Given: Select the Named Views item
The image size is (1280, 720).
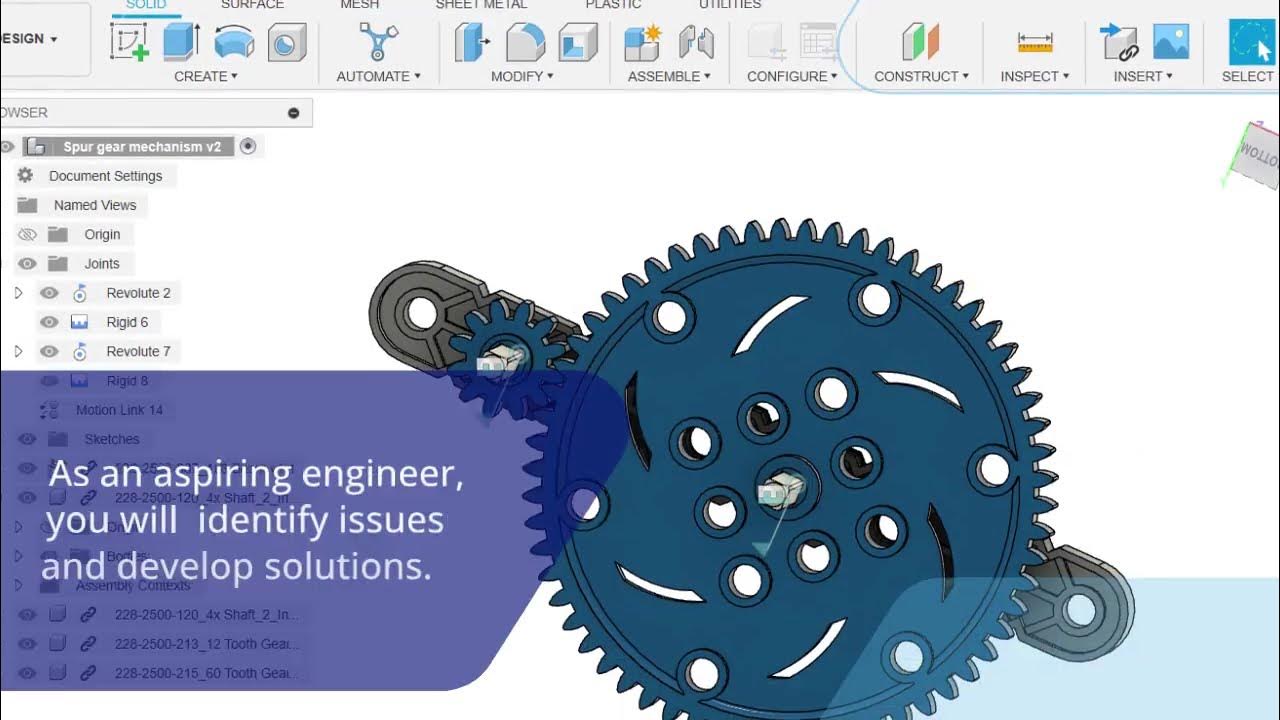Looking at the screenshot, I should click(x=95, y=205).
